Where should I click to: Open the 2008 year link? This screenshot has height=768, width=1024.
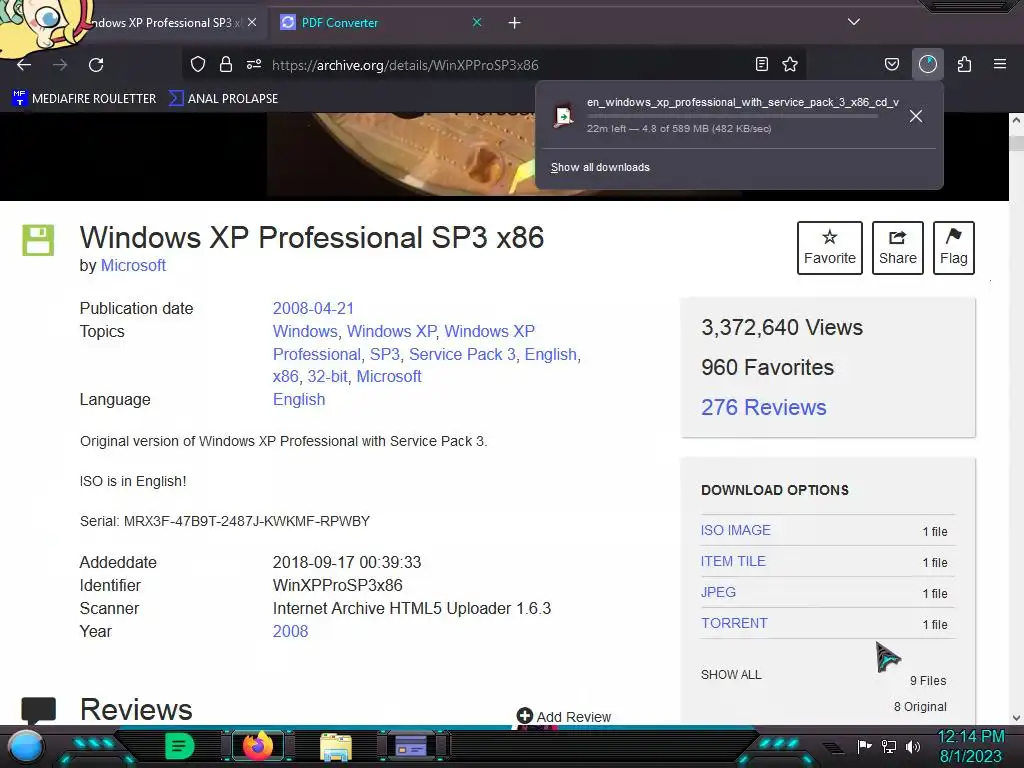tap(290, 631)
